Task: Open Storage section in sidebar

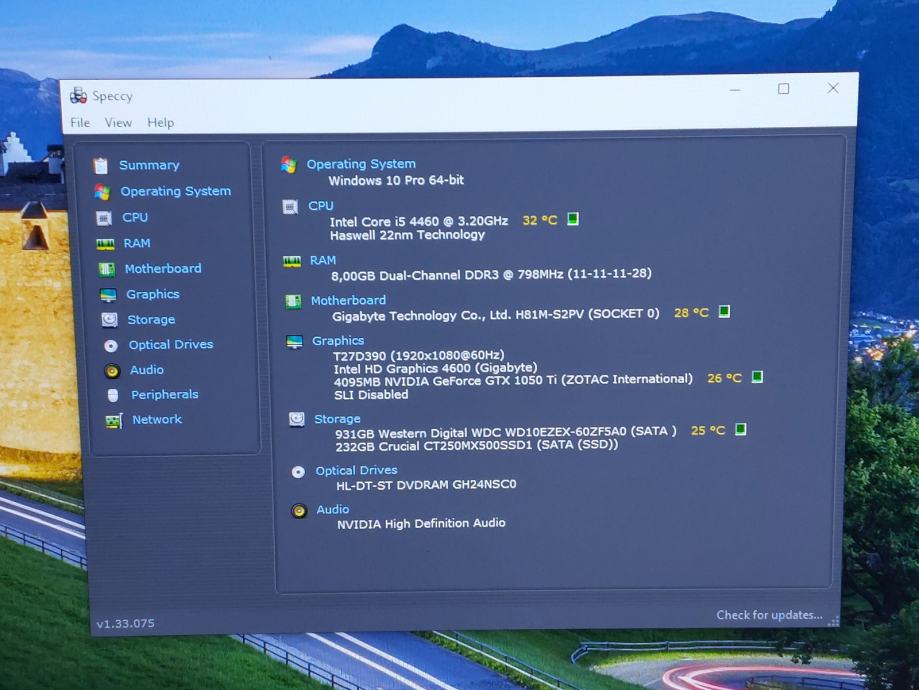Action: 151,319
